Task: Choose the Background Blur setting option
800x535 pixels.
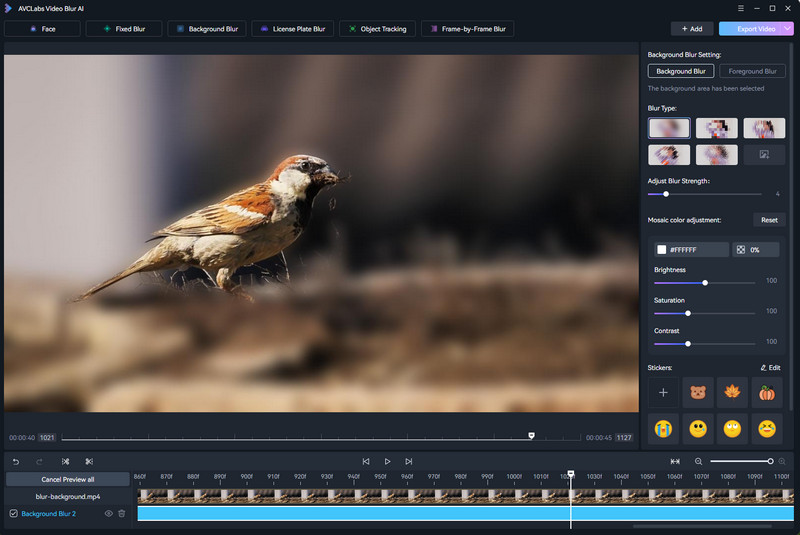Action: [681, 71]
